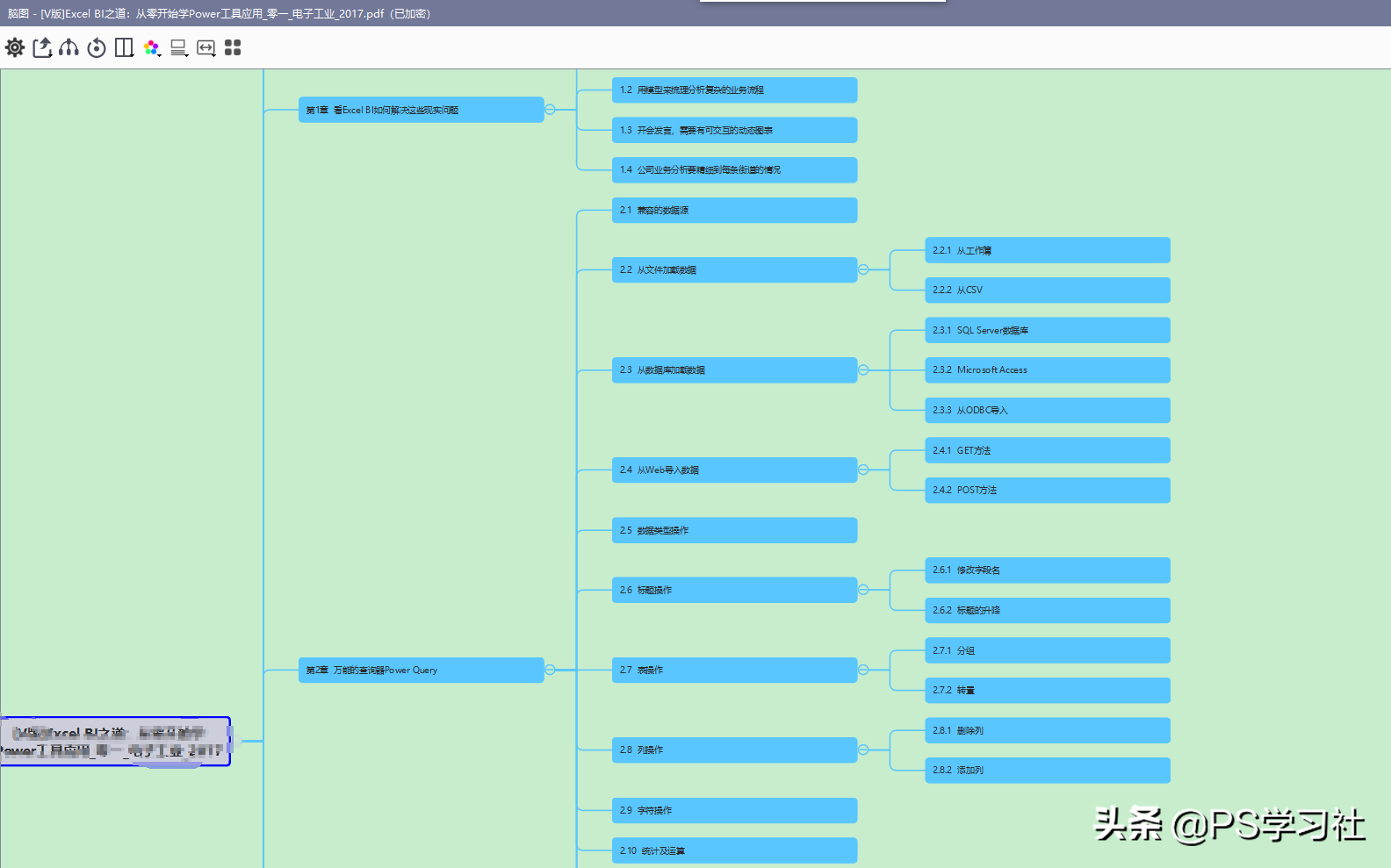Select node 1.3 开会发言
This screenshot has height=868, width=1391.
click(x=735, y=130)
